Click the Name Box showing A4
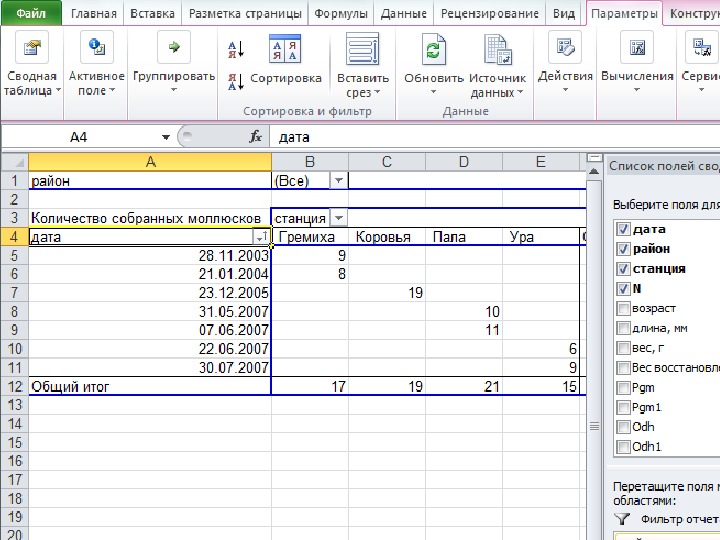The height and width of the screenshot is (540, 720). (80, 137)
